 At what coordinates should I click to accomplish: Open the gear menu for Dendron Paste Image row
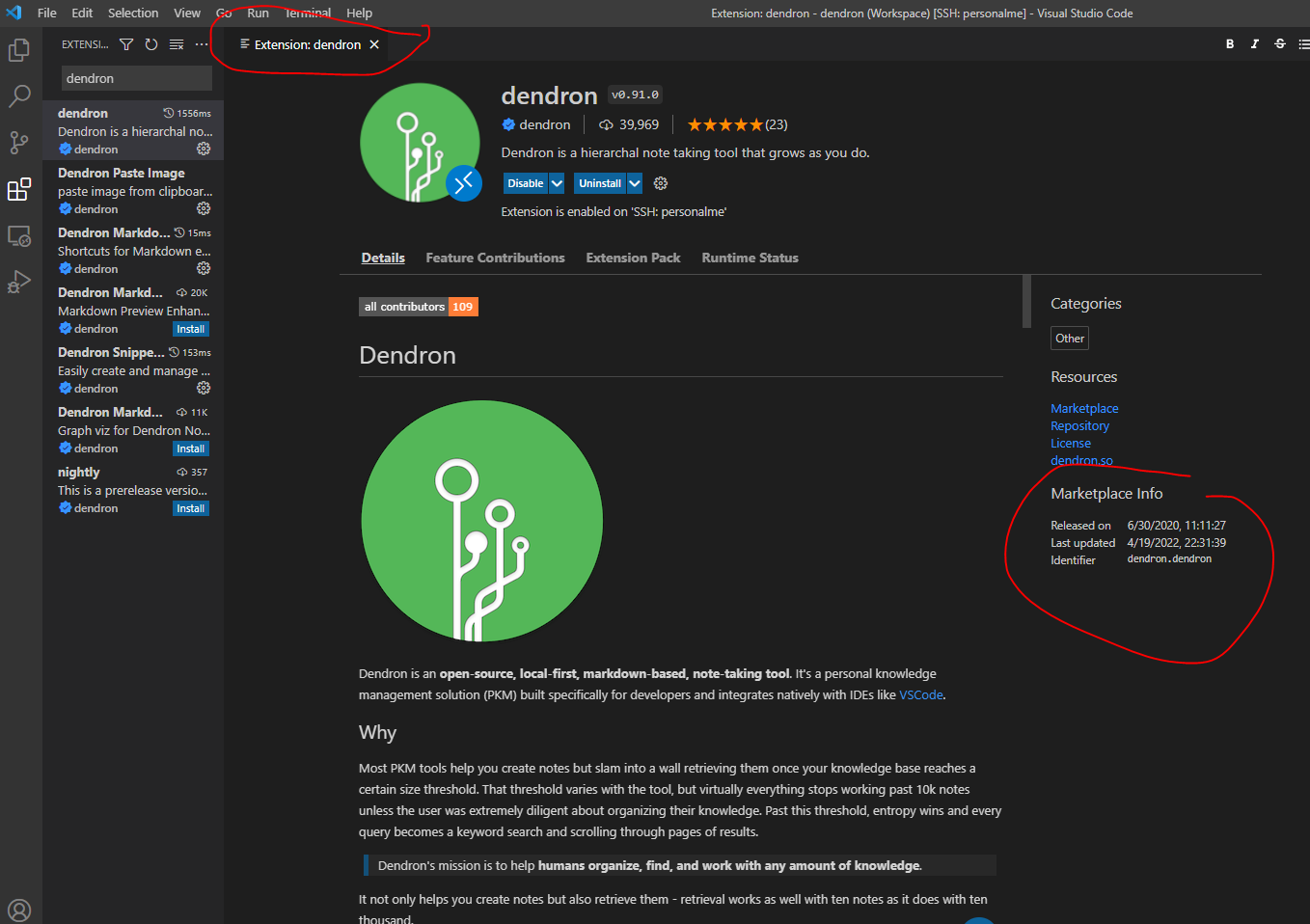pos(204,208)
